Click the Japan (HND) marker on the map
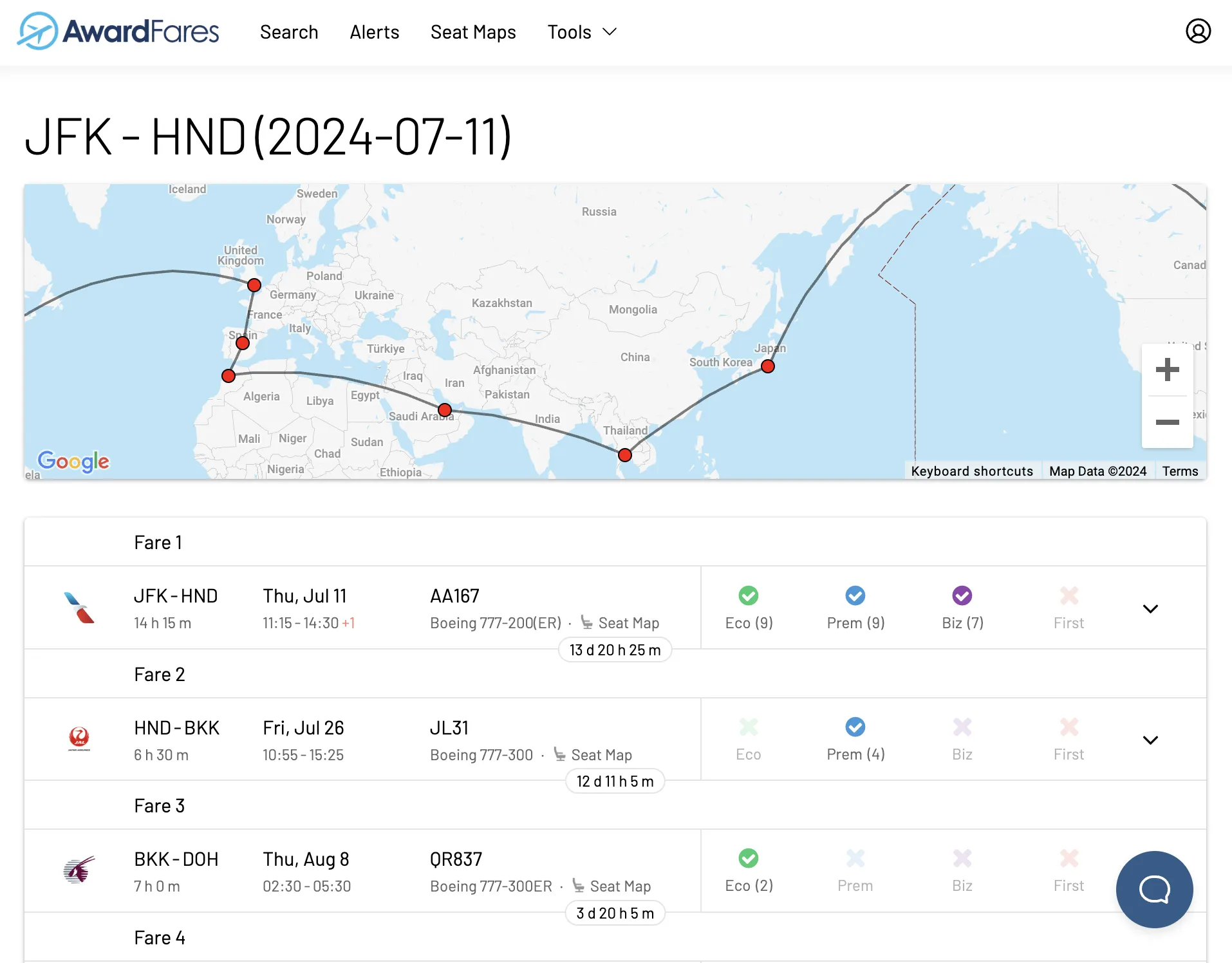 pos(768,366)
